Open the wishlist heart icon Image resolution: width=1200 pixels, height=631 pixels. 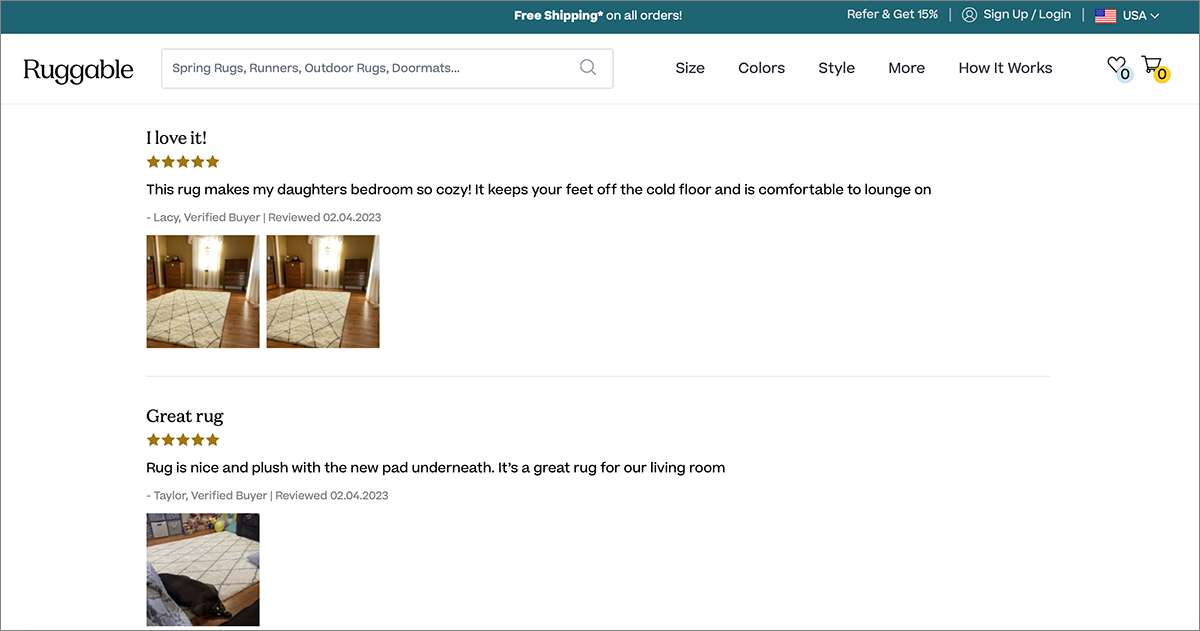click(1117, 65)
